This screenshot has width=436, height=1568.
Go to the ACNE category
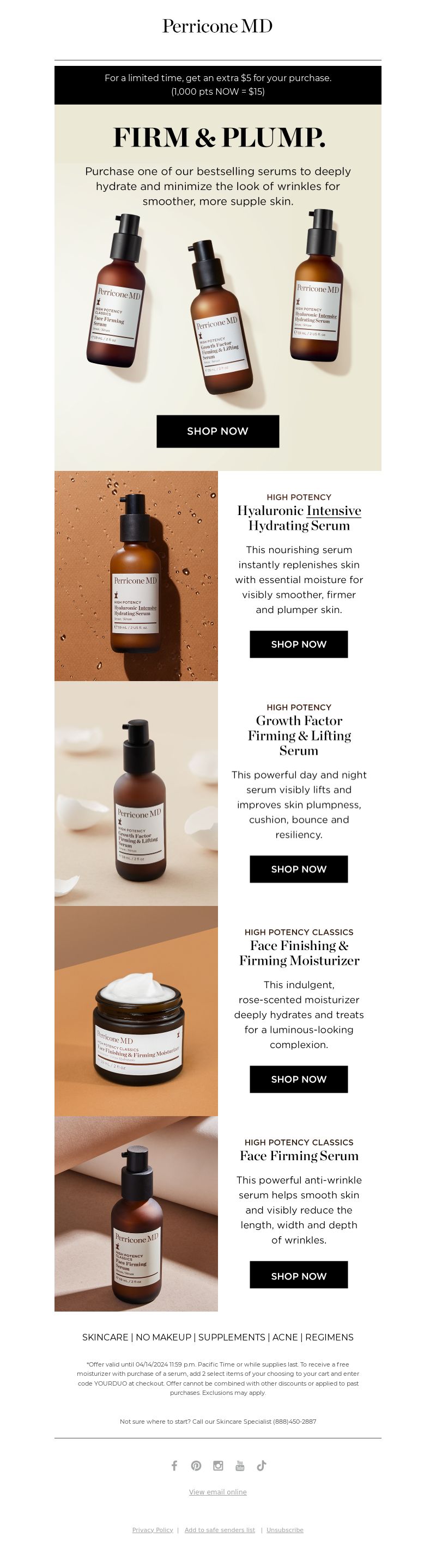pyautogui.click(x=285, y=1337)
